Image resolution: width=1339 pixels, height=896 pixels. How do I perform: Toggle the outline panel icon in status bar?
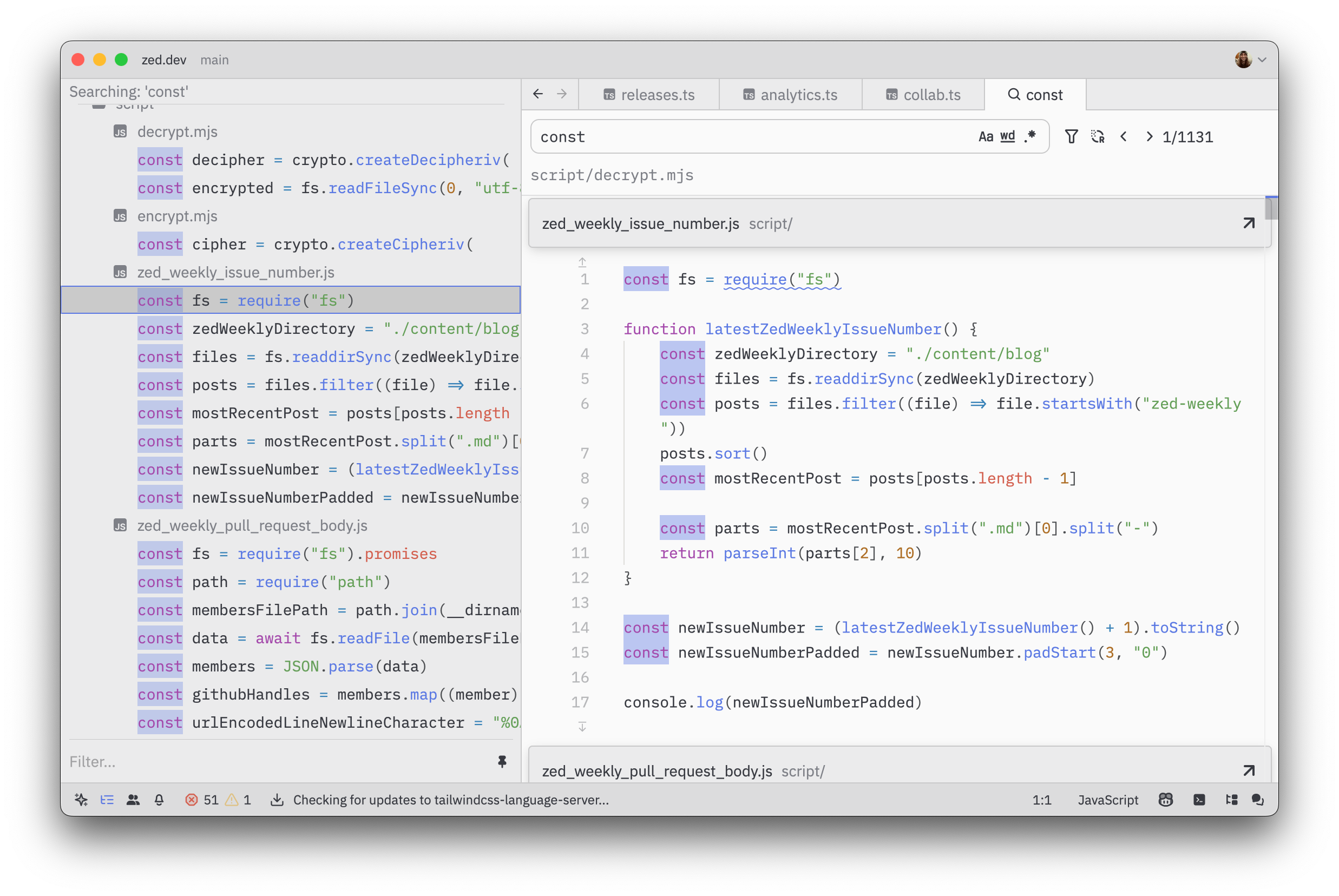[x=107, y=800]
